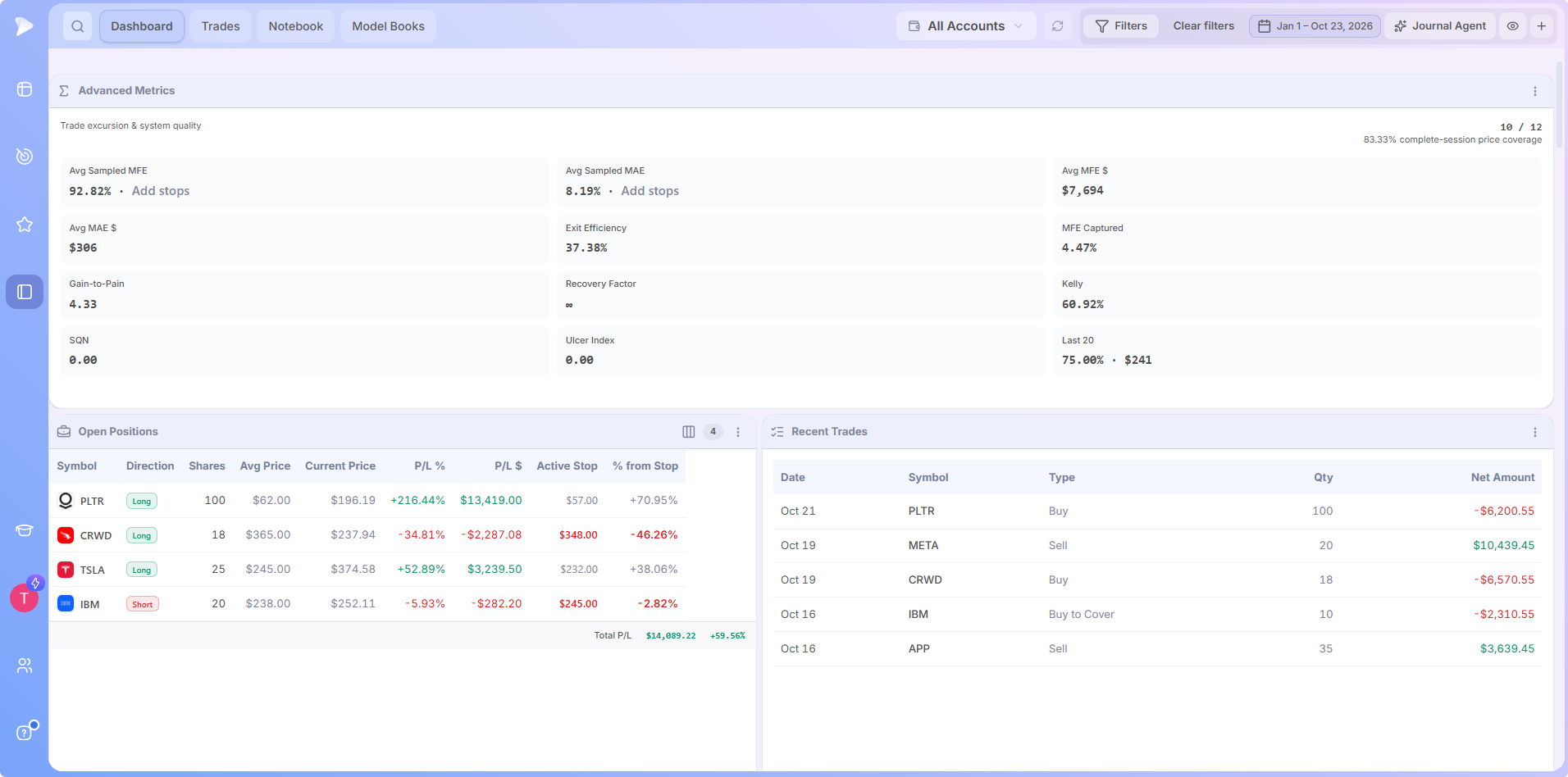Click the APP symbol in Recent Trades

tap(919, 649)
